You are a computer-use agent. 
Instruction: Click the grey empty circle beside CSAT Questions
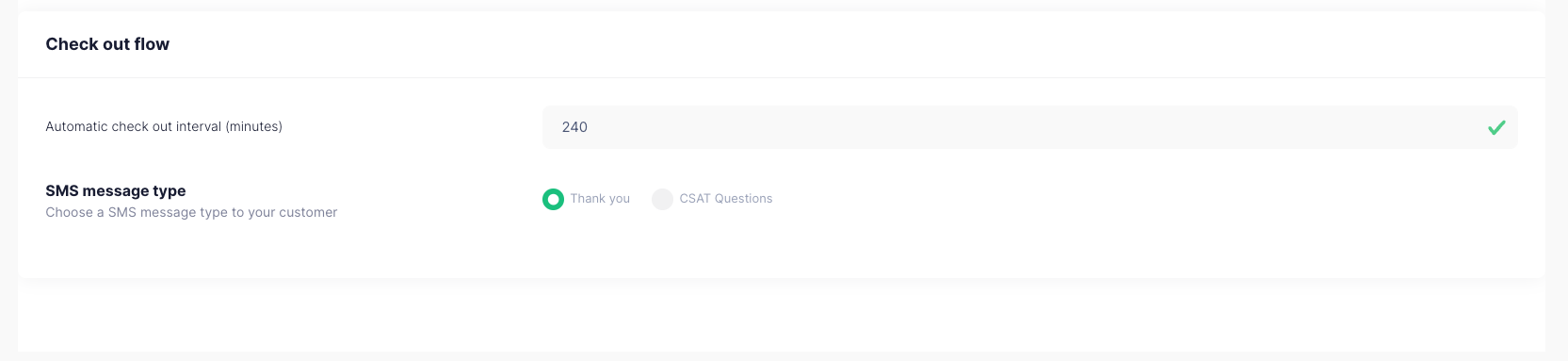click(x=662, y=199)
